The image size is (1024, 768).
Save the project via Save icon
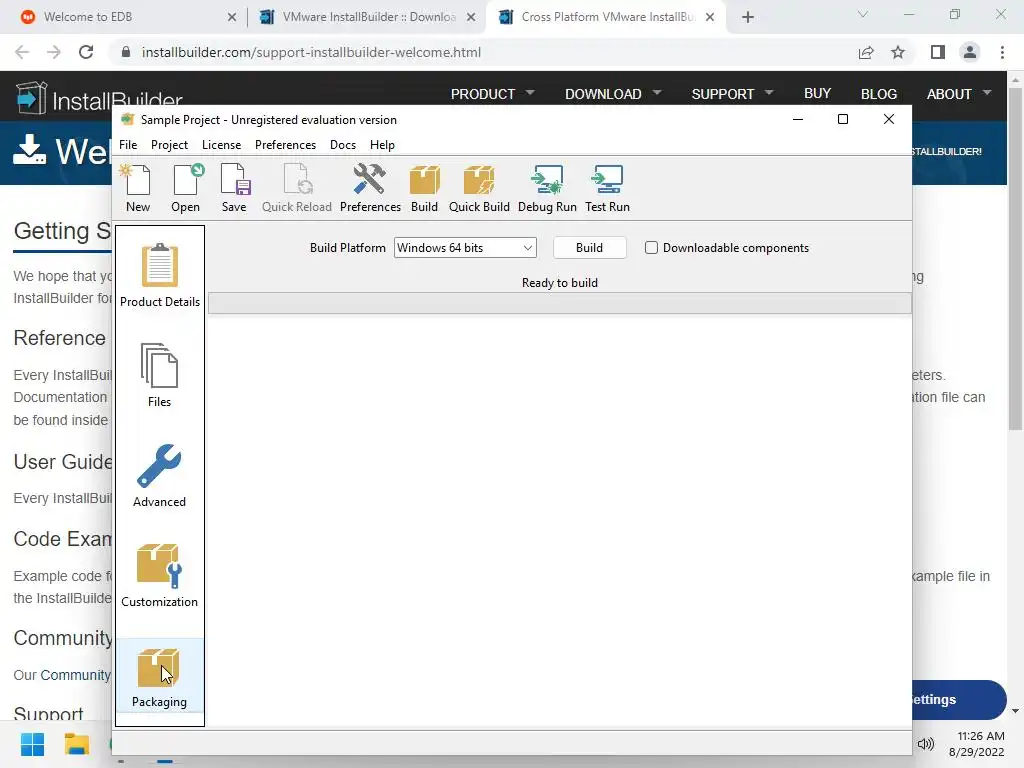[234, 188]
